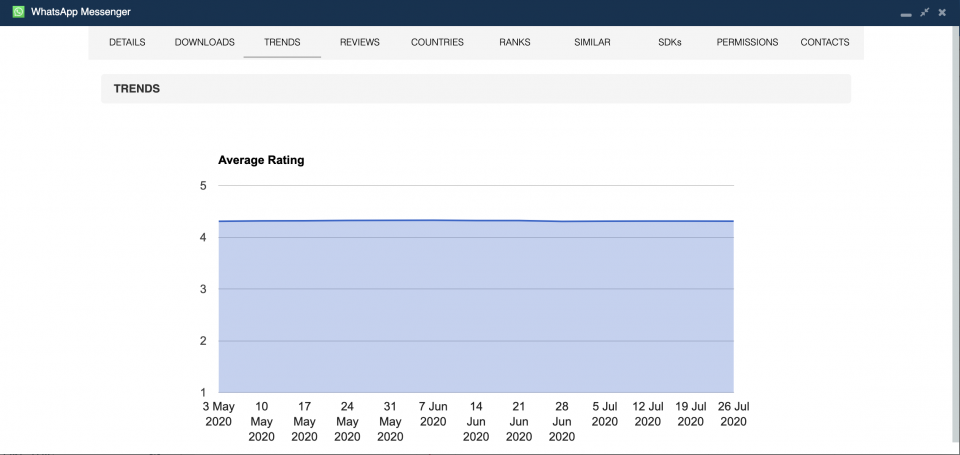Click the WhatsApp app icon in title bar
Screen dimensions: 960x455
point(18,12)
